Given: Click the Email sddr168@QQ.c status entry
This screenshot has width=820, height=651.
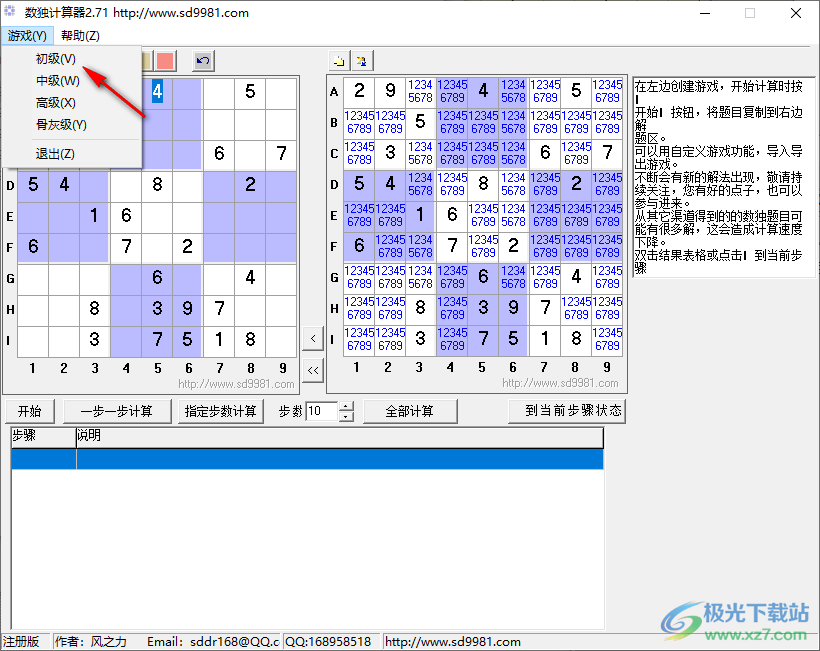Looking at the screenshot, I should coord(213,642).
